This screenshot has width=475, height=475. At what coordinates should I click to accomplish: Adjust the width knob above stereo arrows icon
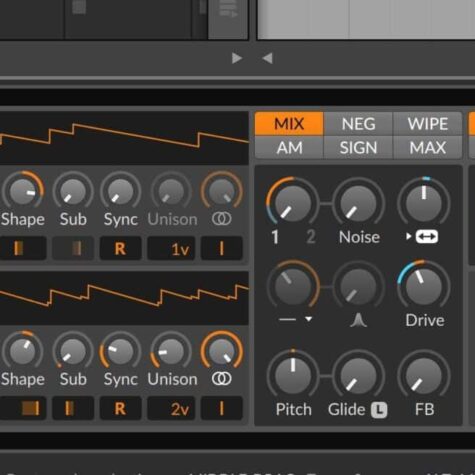point(424,203)
